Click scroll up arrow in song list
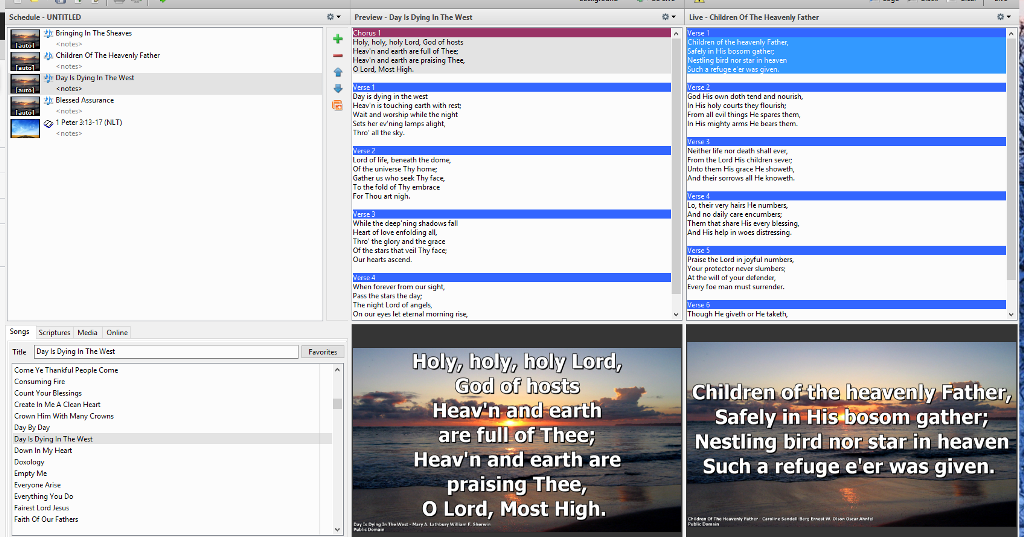 [338, 370]
